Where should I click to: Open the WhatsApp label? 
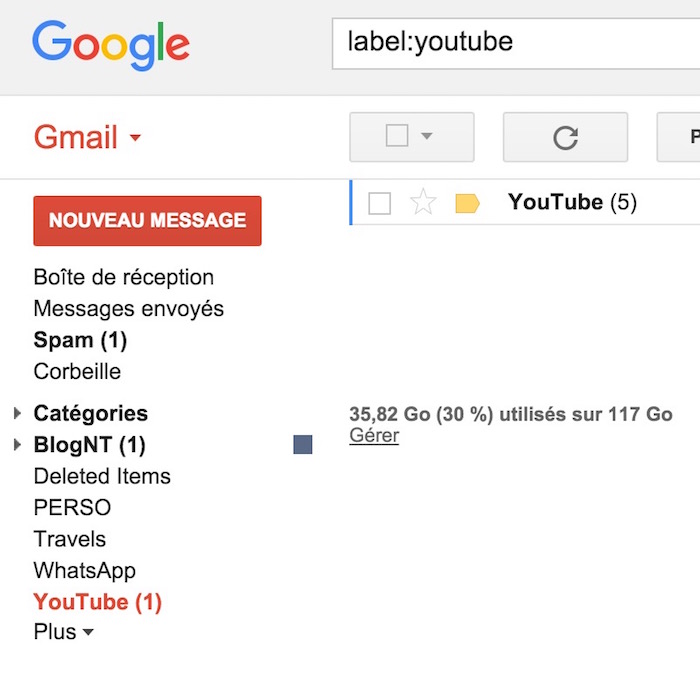(x=85, y=571)
